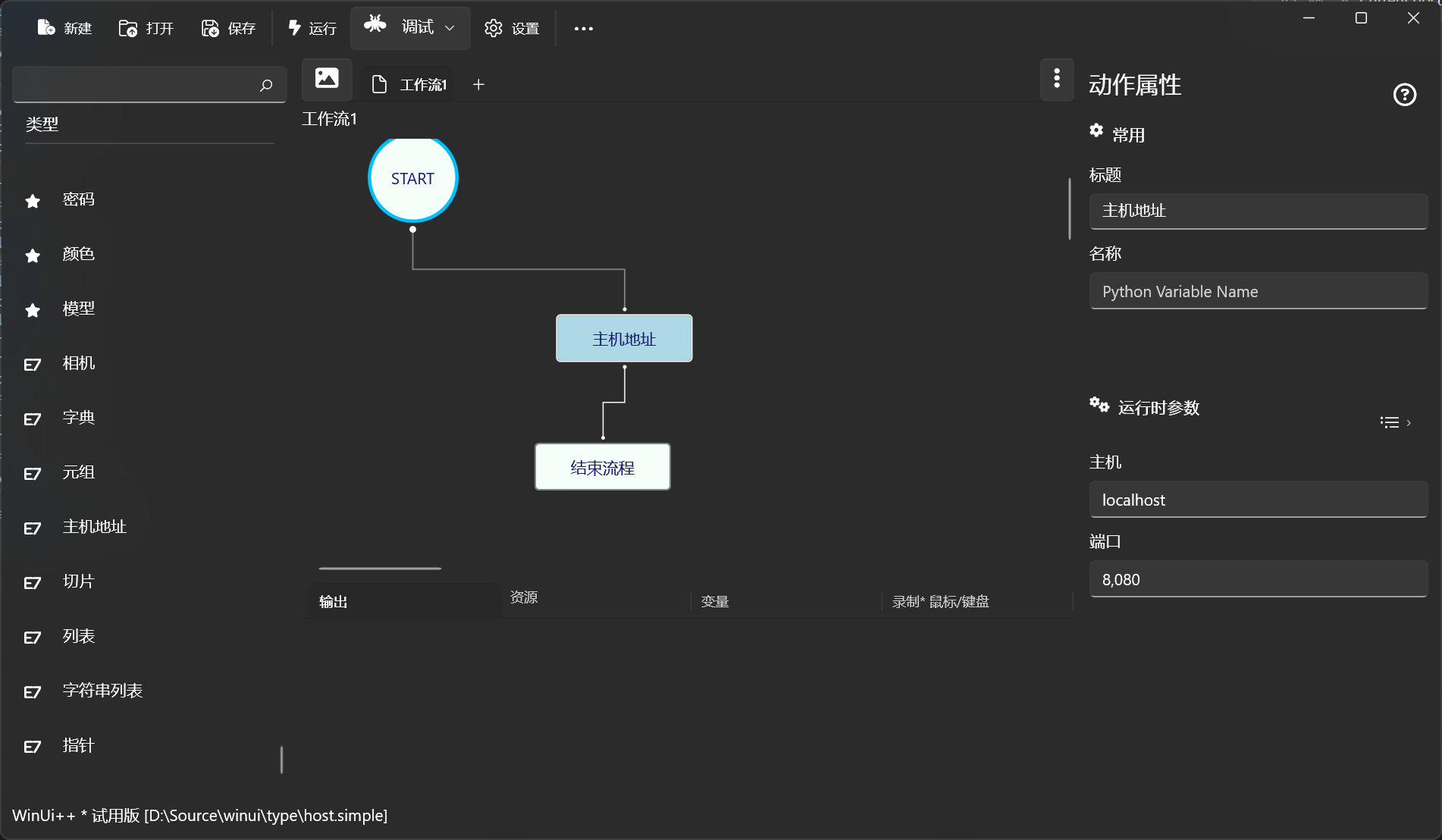Viewport: 1442px width, 840px height.
Task: Select the 字典 type in the list
Action: point(78,418)
